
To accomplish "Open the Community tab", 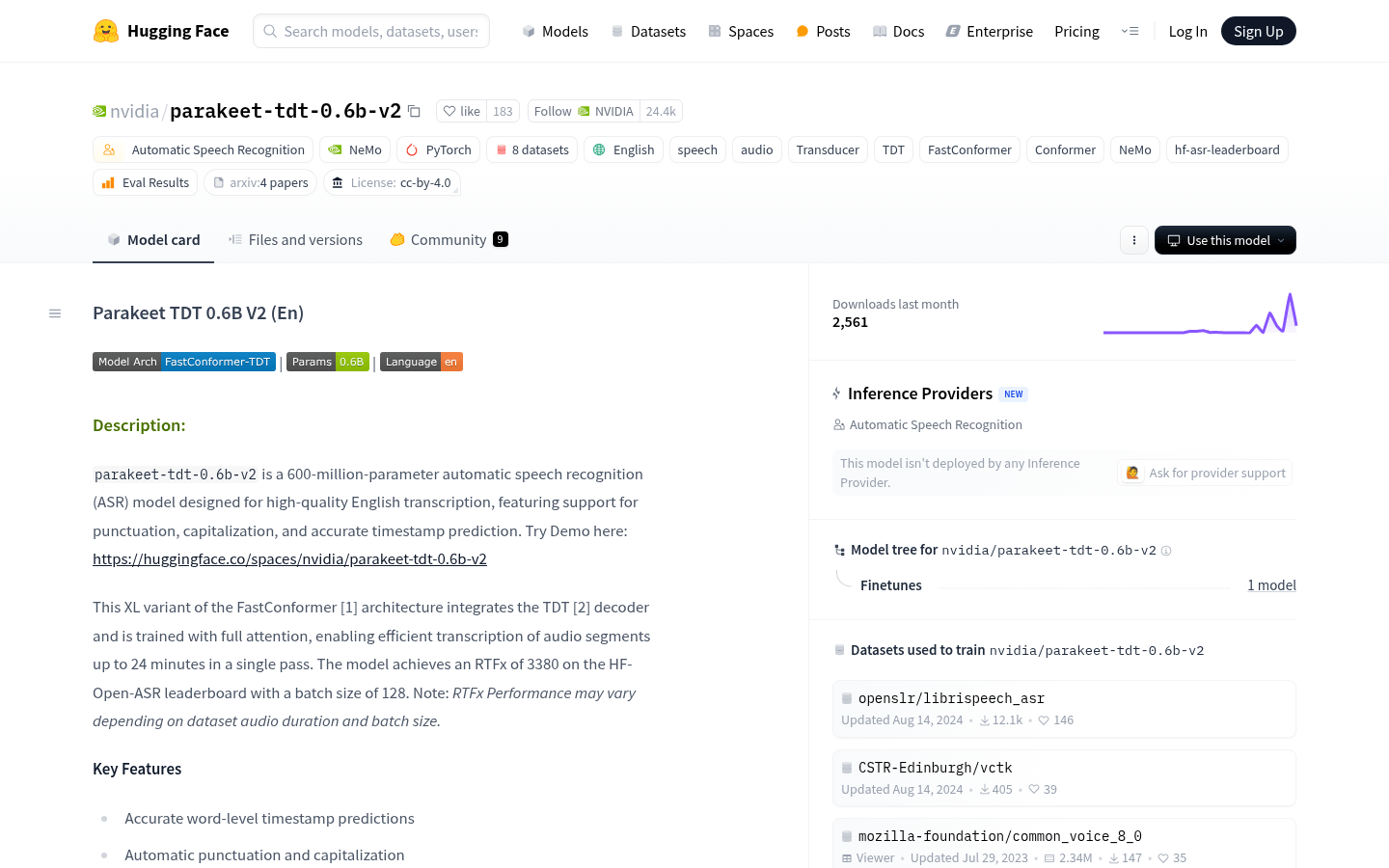I will (449, 240).
